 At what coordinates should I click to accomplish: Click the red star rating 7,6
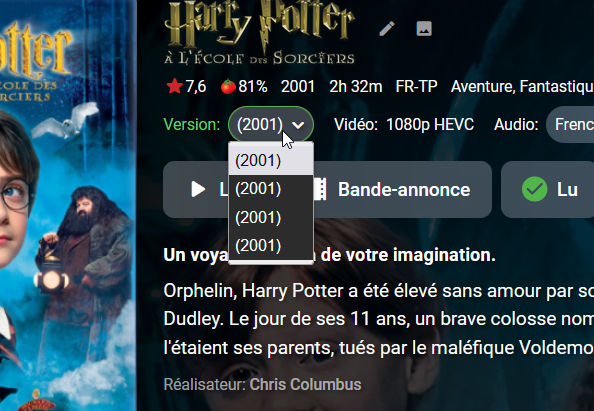pos(186,87)
